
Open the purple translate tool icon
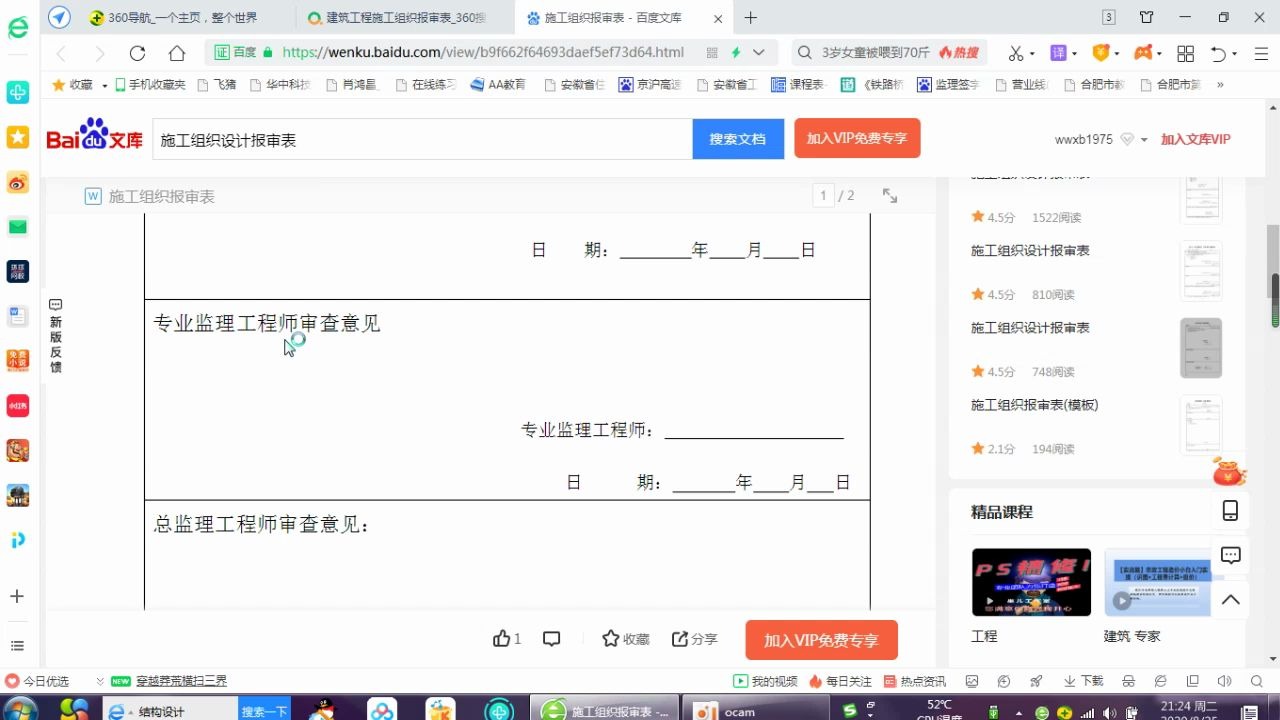pyautogui.click(x=1058, y=53)
